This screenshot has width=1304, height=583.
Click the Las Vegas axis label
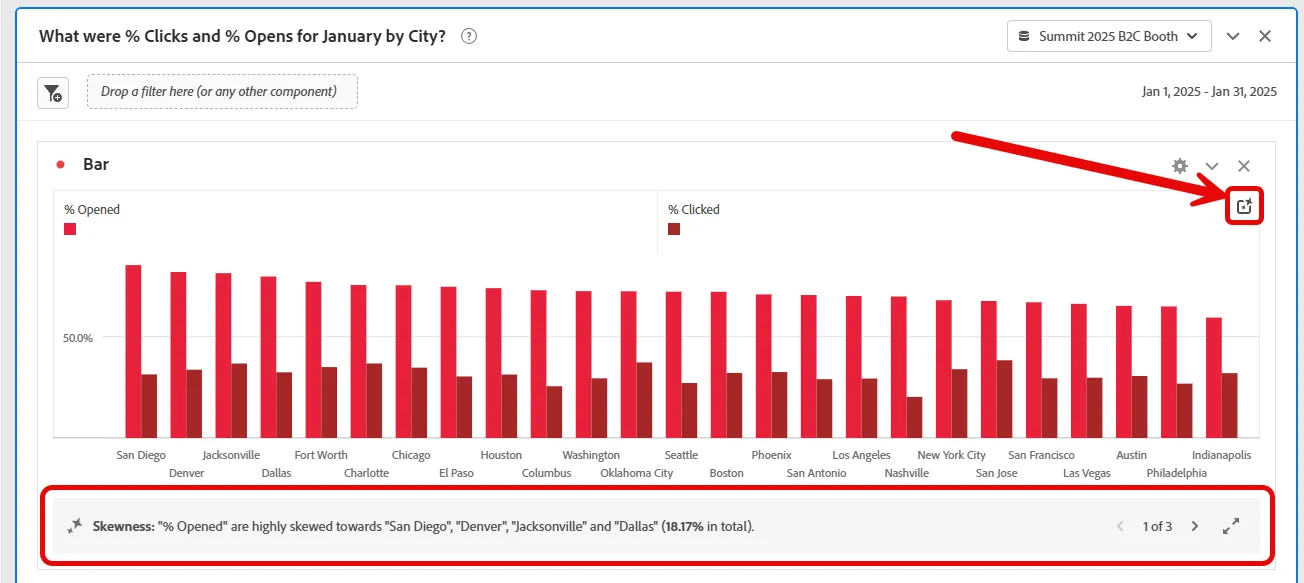pyautogui.click(x=1086, y=473)
